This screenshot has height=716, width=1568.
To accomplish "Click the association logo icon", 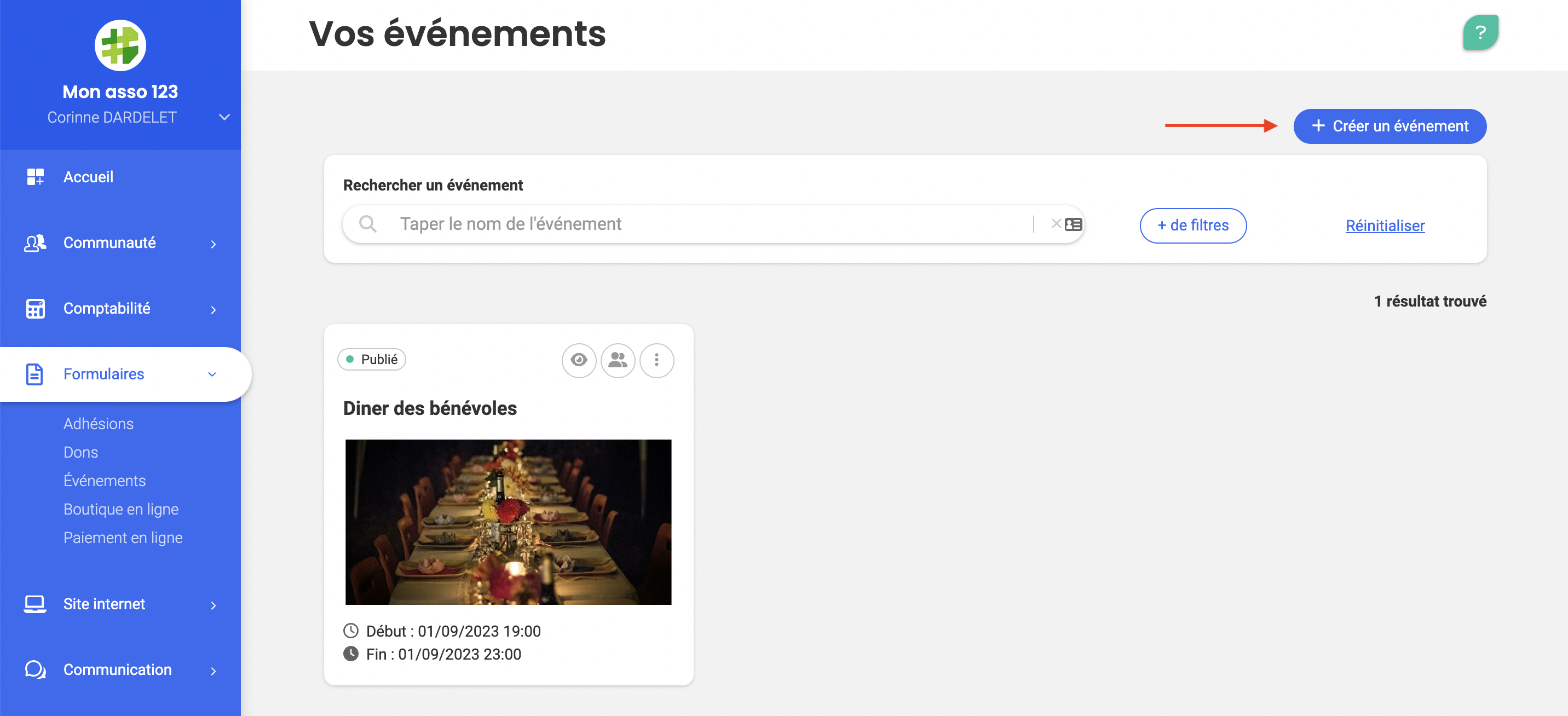I will pos(120,45).
